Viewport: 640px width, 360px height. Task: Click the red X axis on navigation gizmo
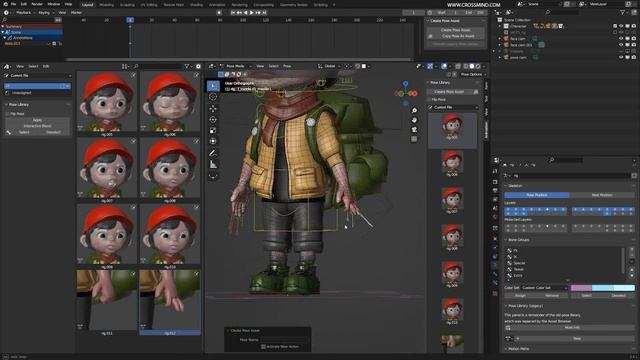(414, 93)
